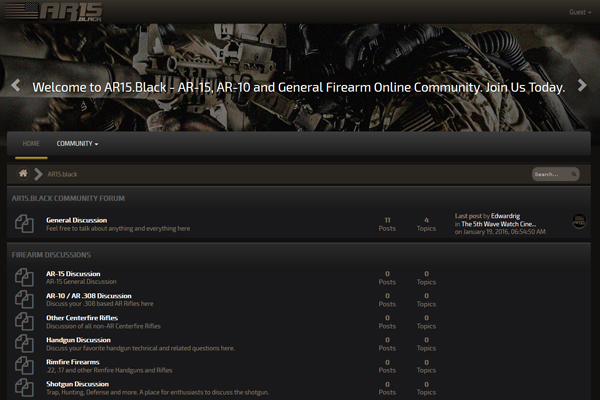The width and height of the screenshot is (600, 400).
Task: Click the Rimfire Firearms forum icon
Action: coord(24,366)
